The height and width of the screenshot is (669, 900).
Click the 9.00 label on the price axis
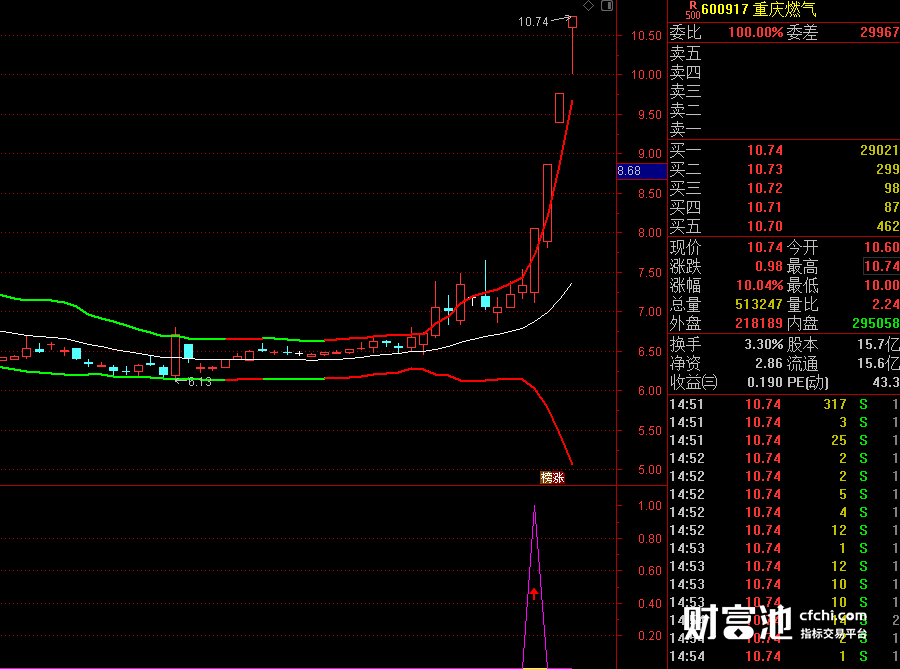(x=650, y=154)
